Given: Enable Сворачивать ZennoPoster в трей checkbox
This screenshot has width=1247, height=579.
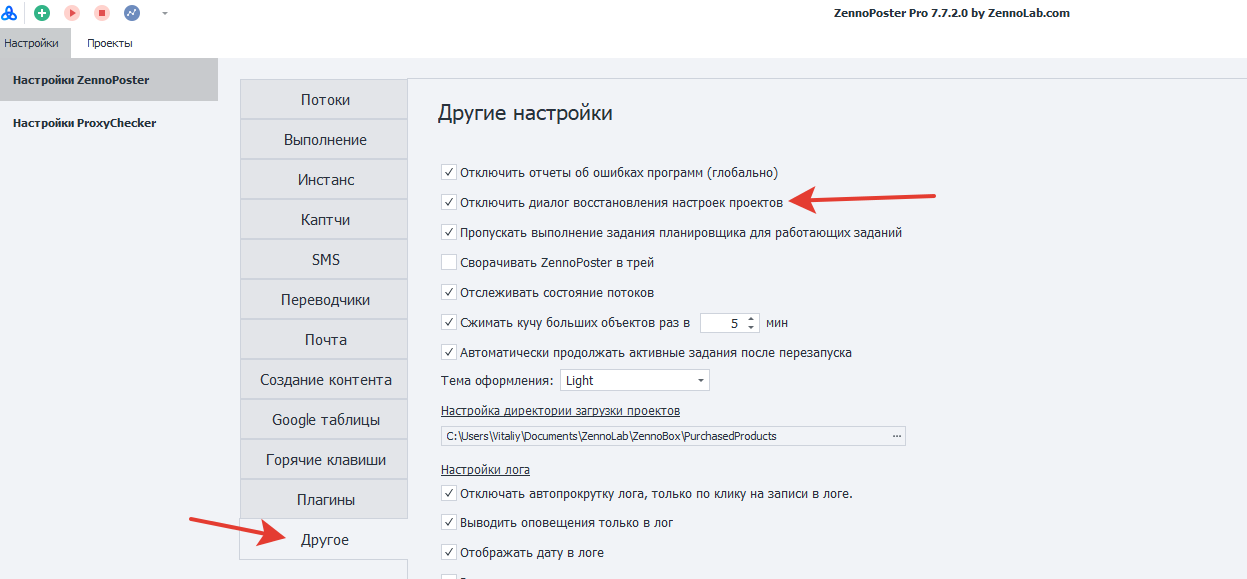Looking at the screenshot, I should coord(449,262).
